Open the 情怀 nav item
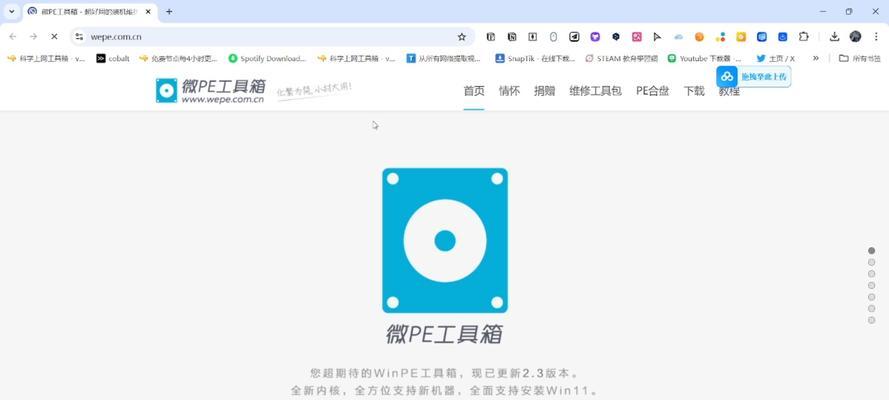The image size is (889, 400). 509,91
